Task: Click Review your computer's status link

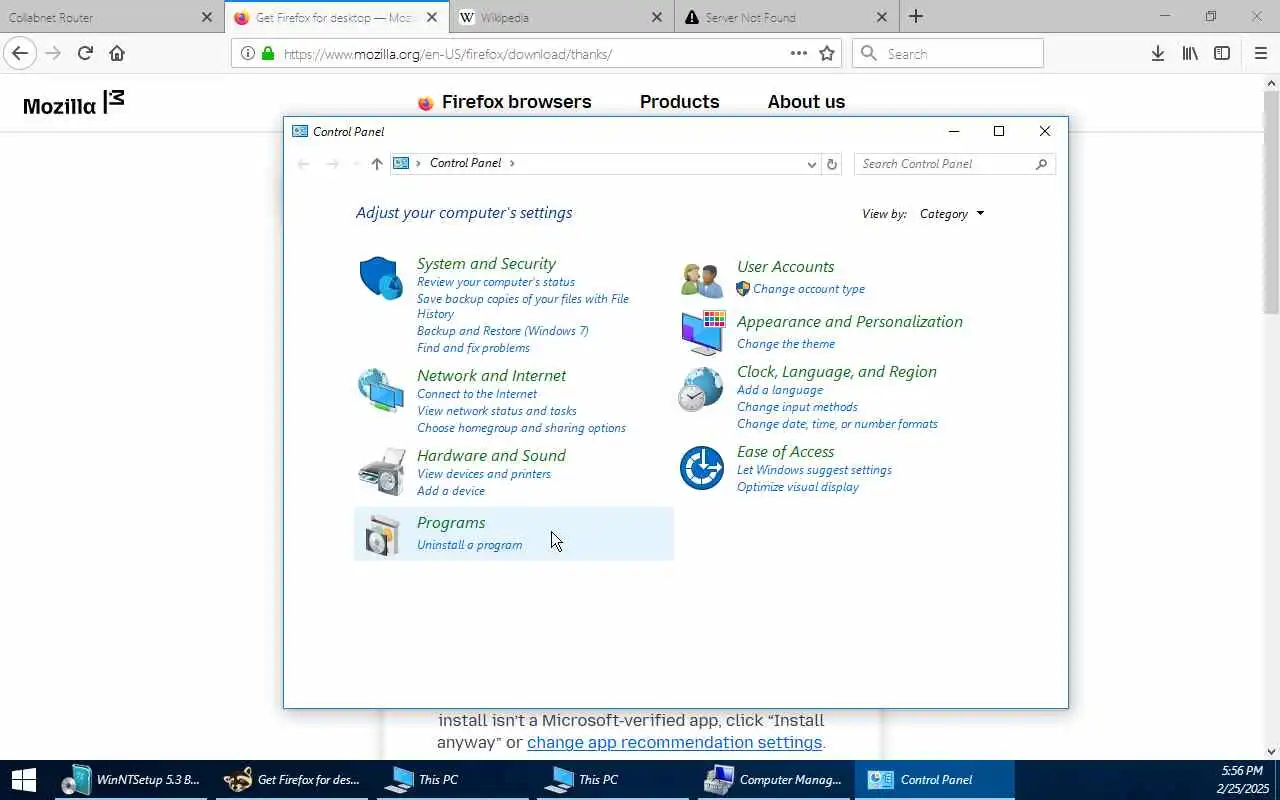Action: [x=496, y=282]
